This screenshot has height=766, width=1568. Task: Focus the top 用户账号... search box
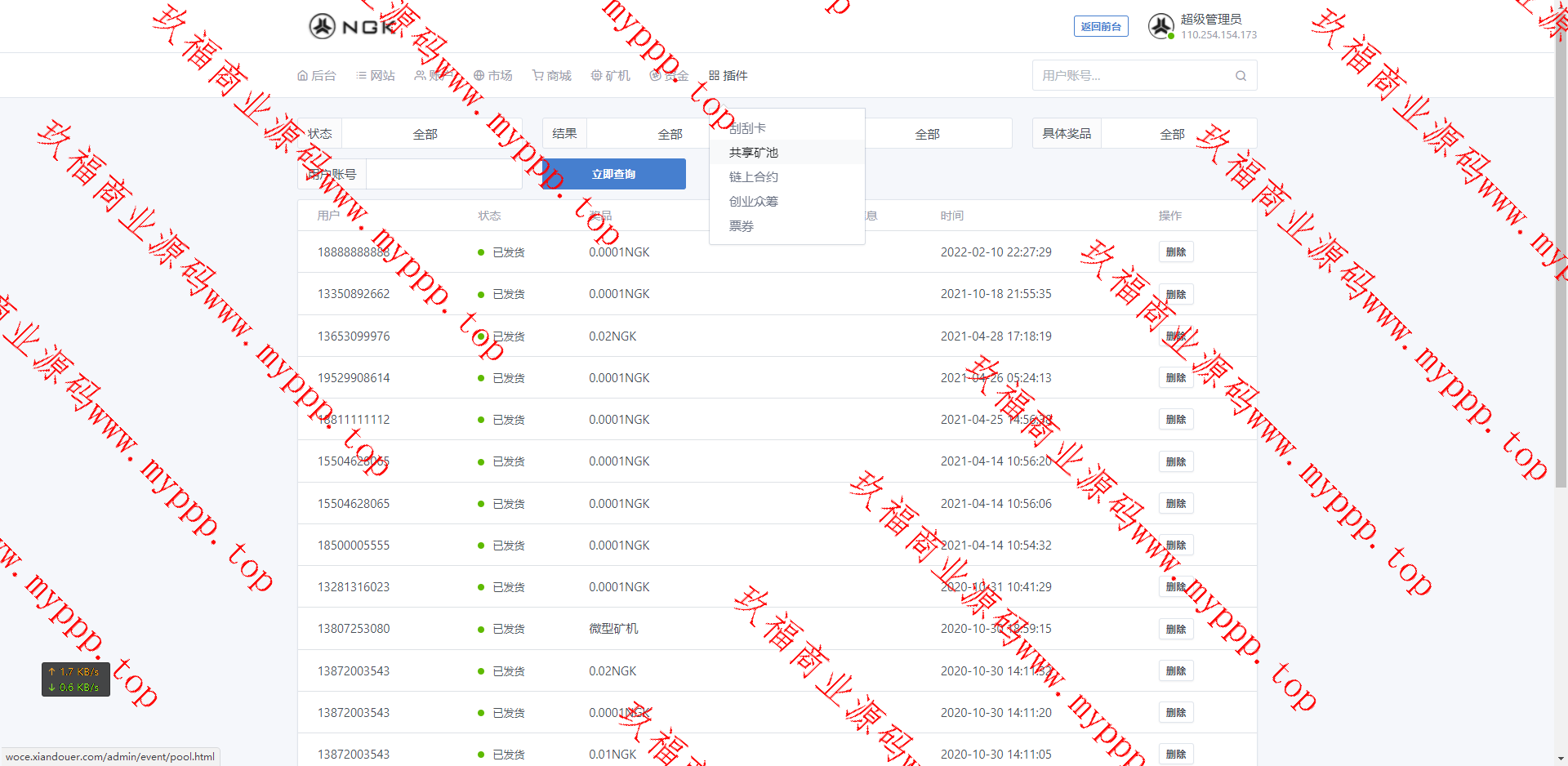click(x=1135, y=75)
